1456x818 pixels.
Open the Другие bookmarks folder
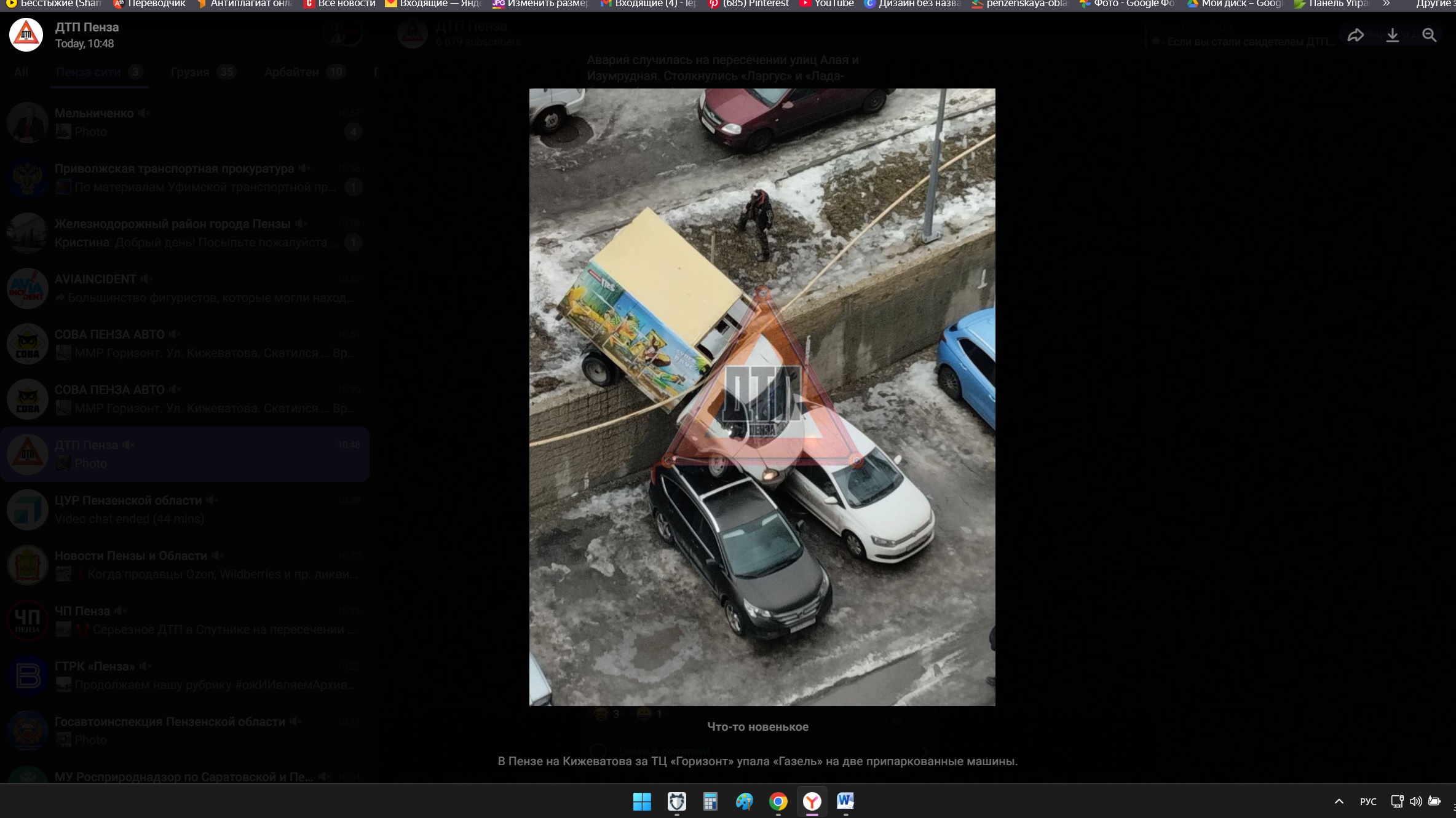coord(1434,4)
